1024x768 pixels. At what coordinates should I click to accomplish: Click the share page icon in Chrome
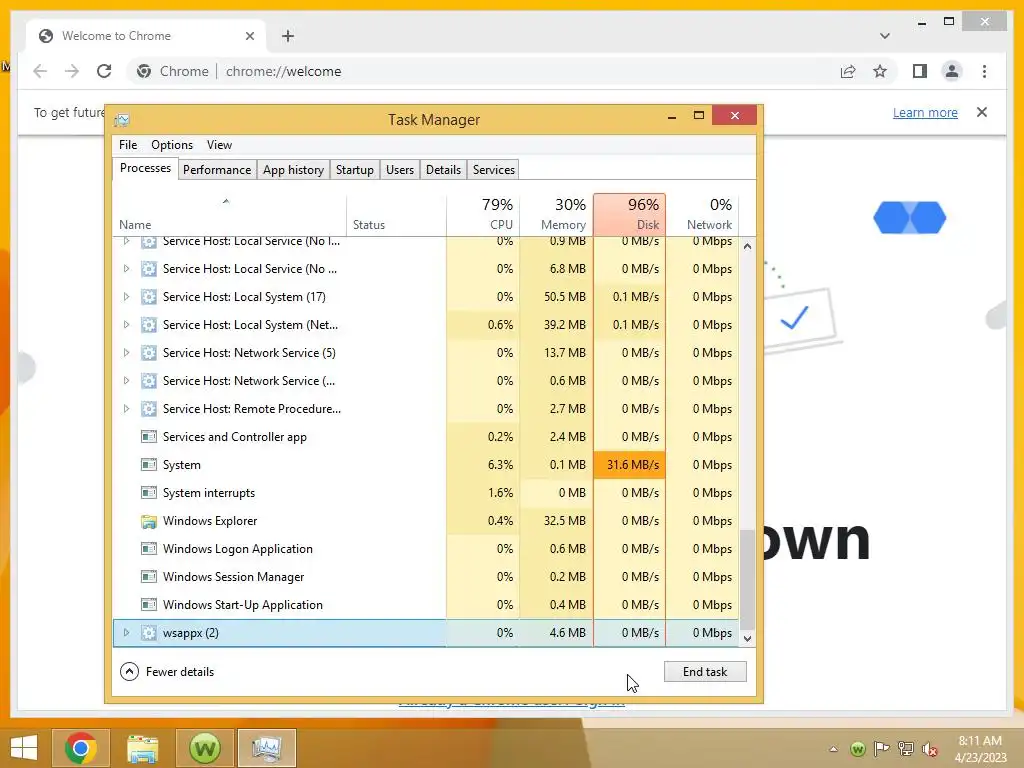pyautogui.click(x=848, y=71)
